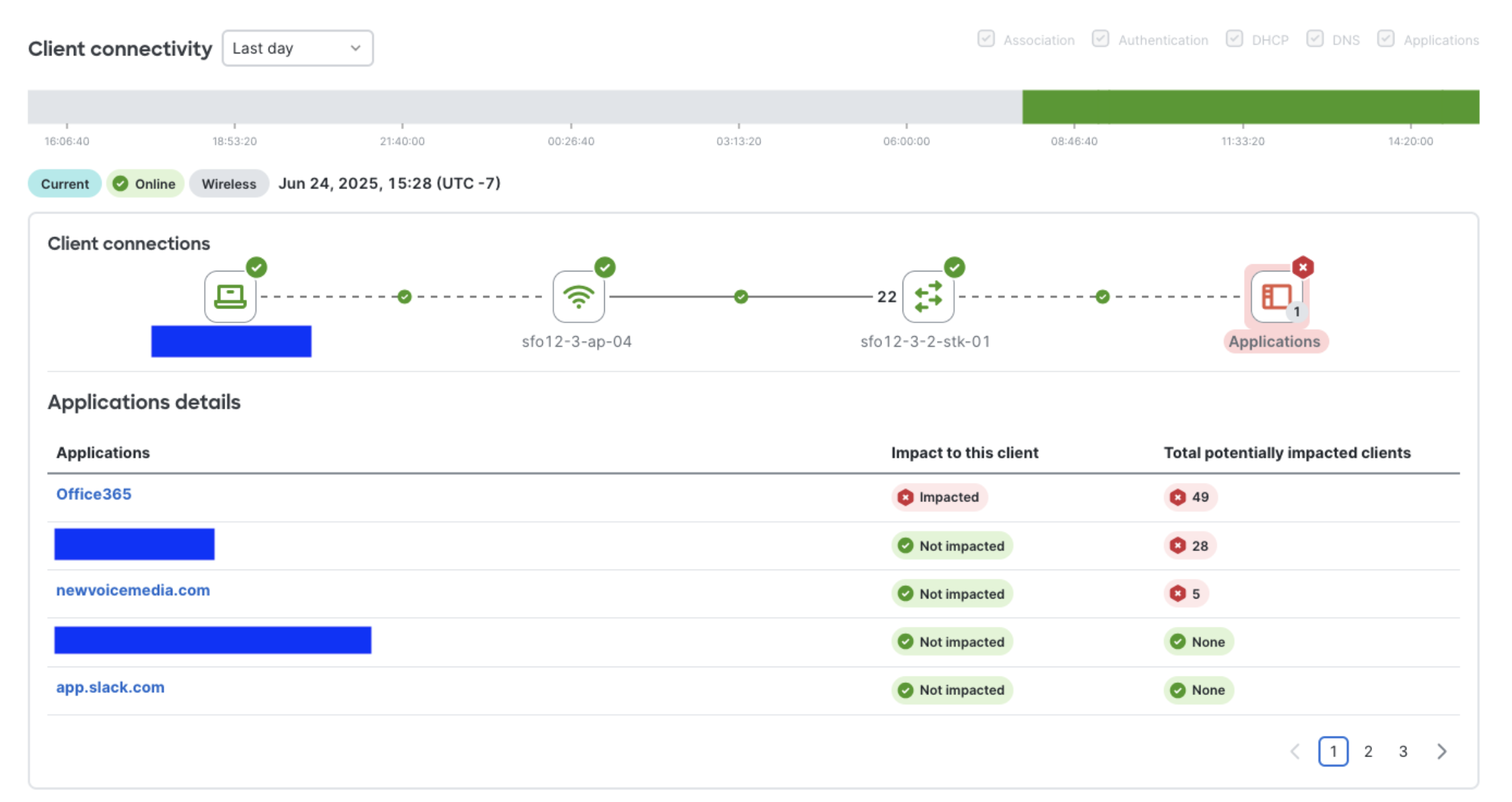1512x802 pixels.
Task: Click the previous page chevron in pagination
Action: (1294, 751)
